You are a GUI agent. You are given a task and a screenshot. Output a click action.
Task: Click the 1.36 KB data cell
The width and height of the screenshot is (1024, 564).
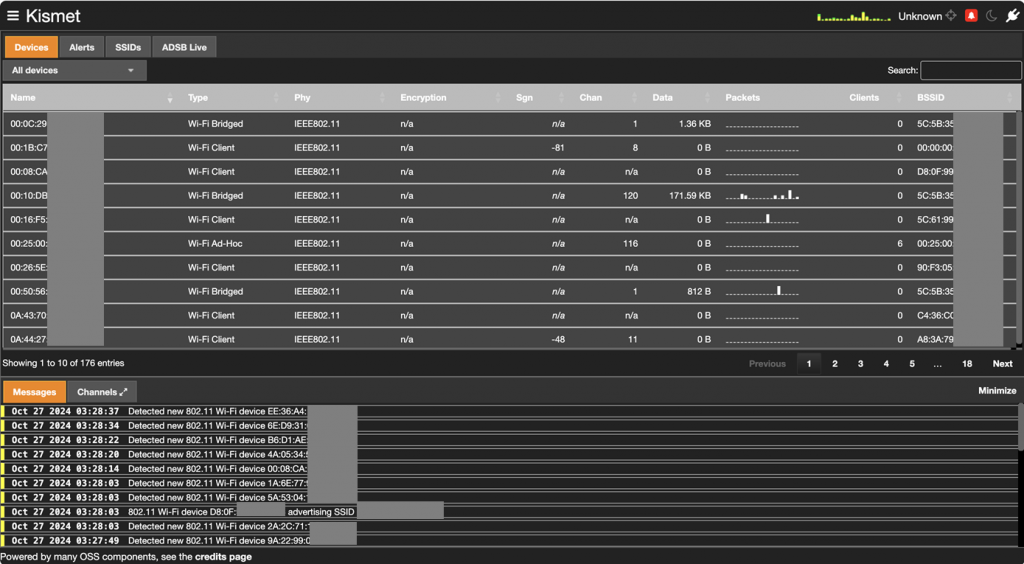point(695,123)
